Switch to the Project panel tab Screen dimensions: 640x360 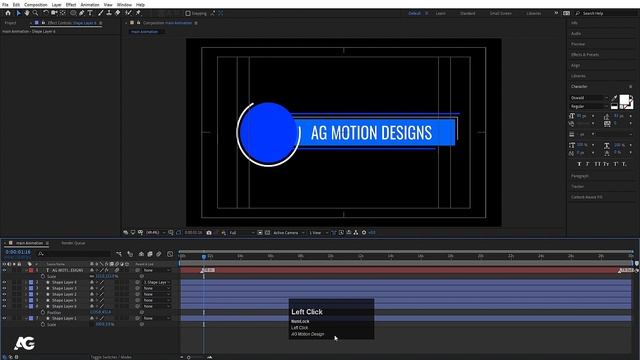[11, 23]
